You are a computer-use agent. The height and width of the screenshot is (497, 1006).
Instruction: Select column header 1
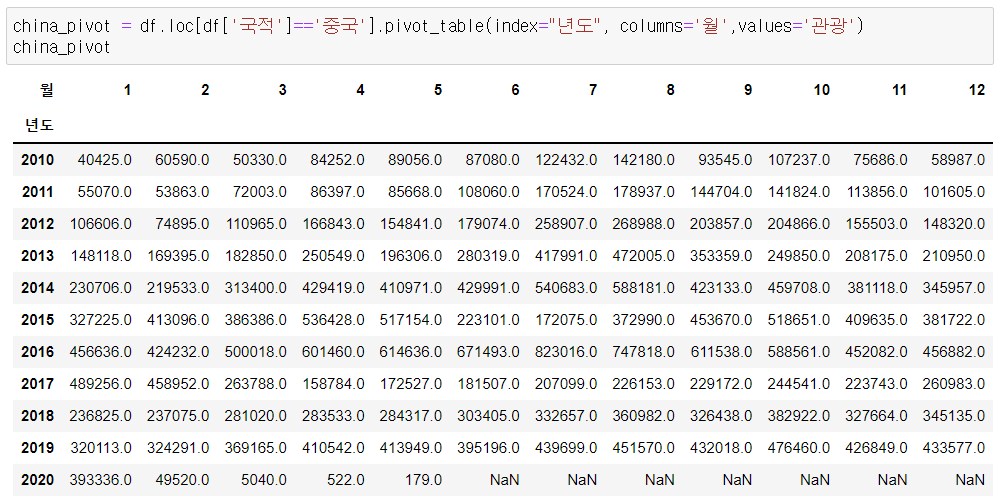point(127,90)
